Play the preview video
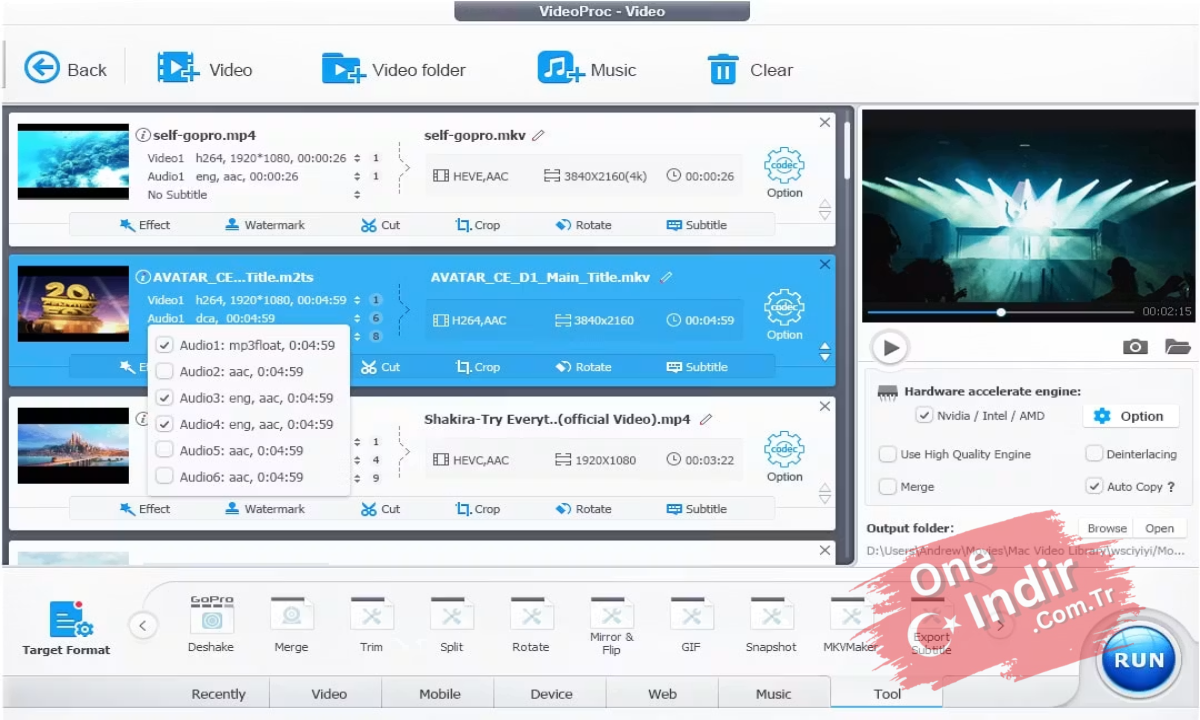Image resolution: width=1200 pixels, height=720 pixels. tap(888, 347)
